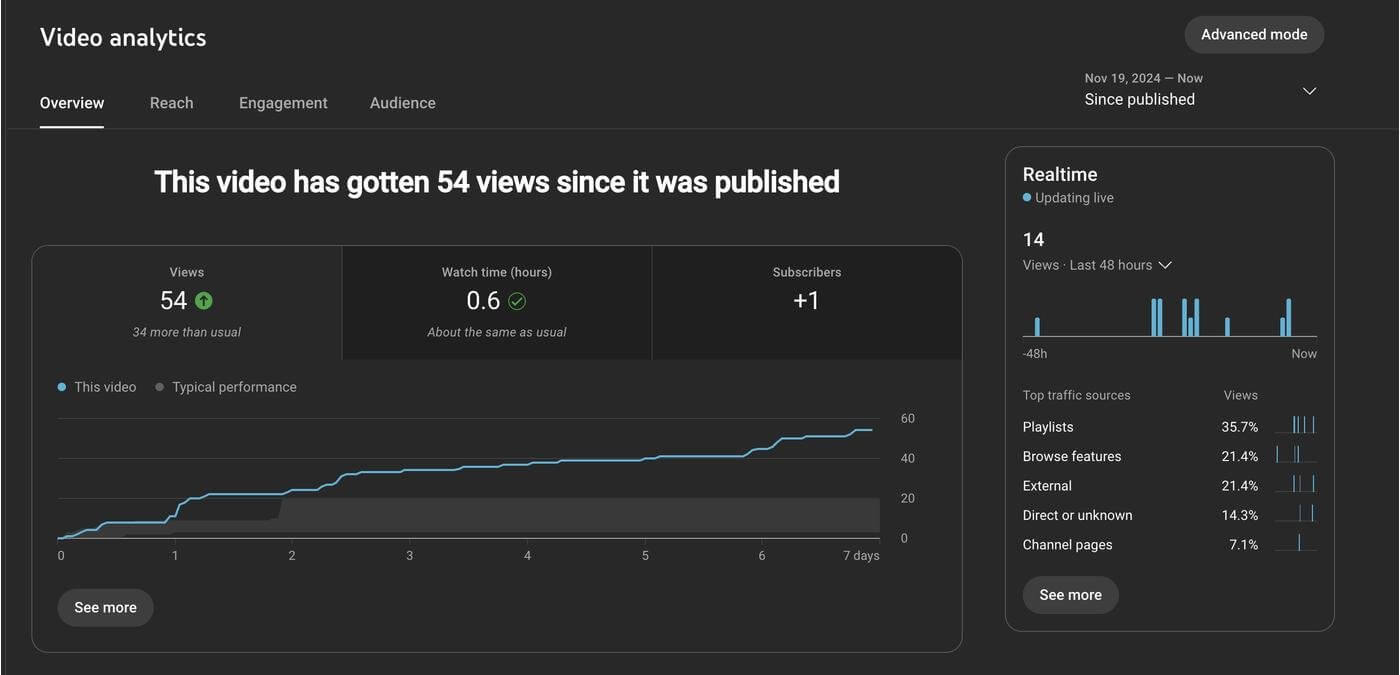Viewport: 1400px width, 675px height.
Task: Click the green checkmark next to watch time
Action: (x=518, y=300)
